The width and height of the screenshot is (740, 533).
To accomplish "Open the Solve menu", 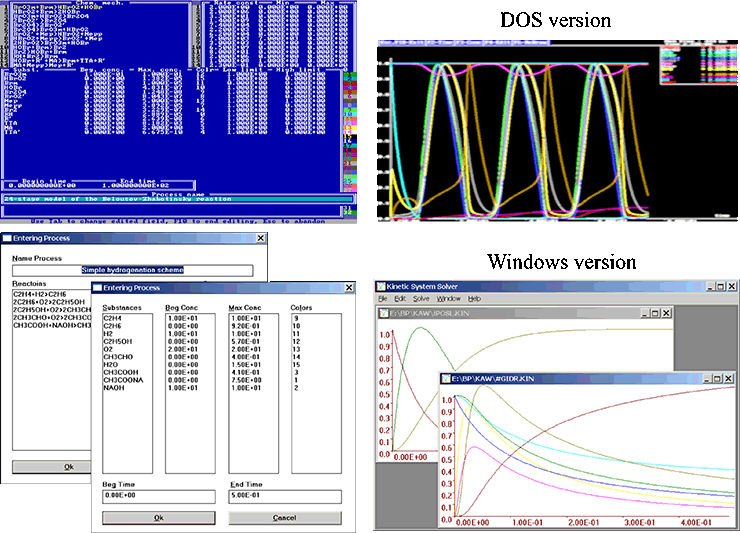I will point(421,299).
